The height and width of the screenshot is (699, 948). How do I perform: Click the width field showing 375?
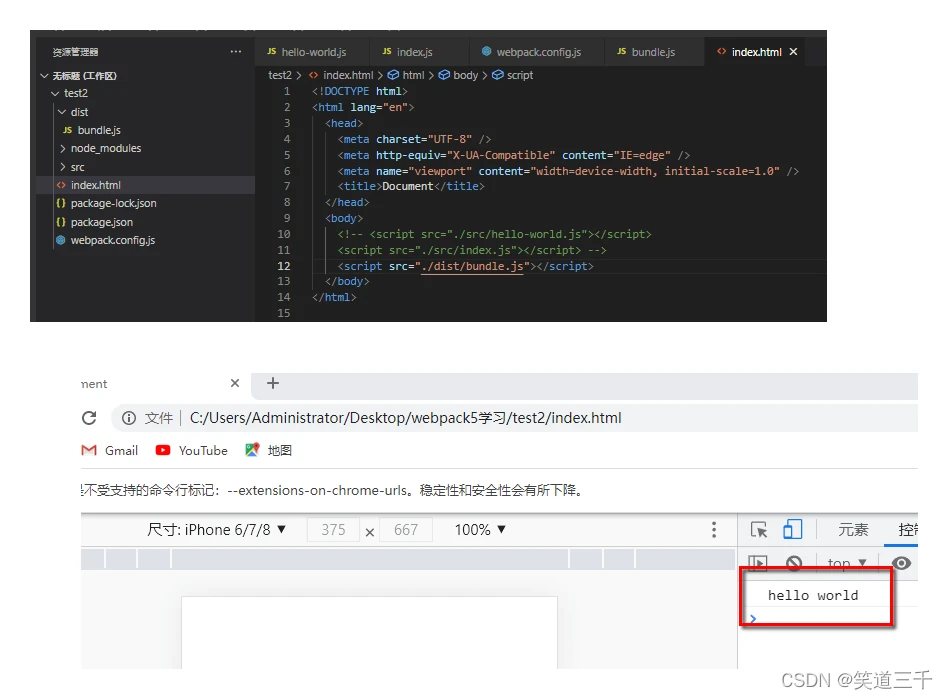(333, 530)
